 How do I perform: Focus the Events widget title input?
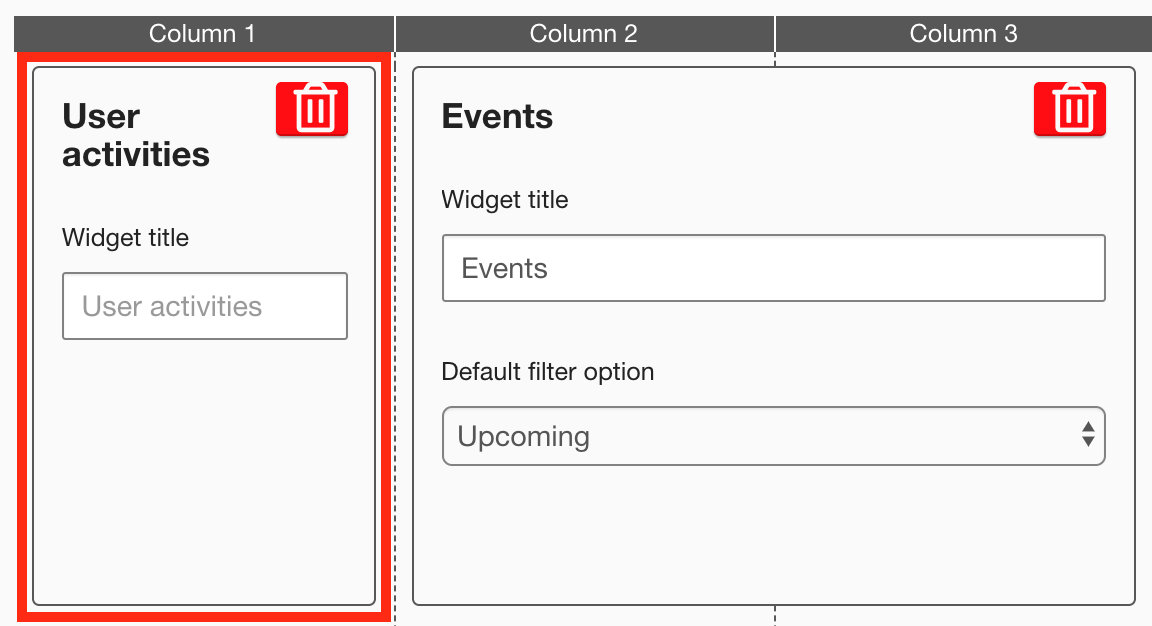772,268
